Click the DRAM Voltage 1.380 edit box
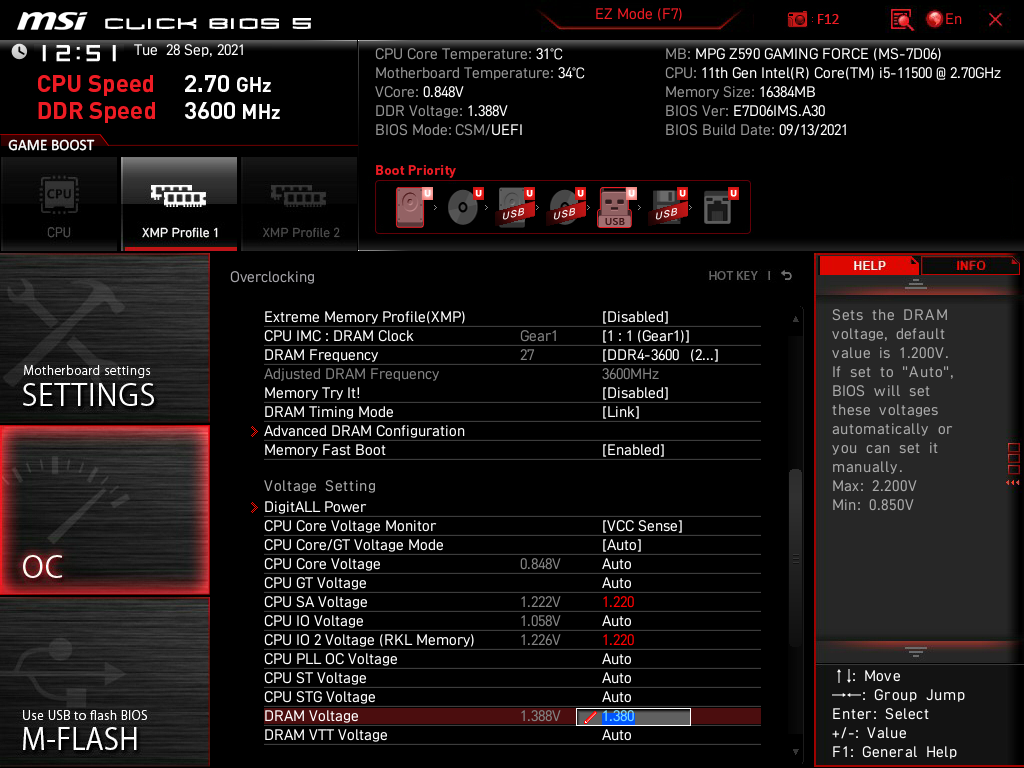Screen dimensions: 1024x768 pos(633,716)
